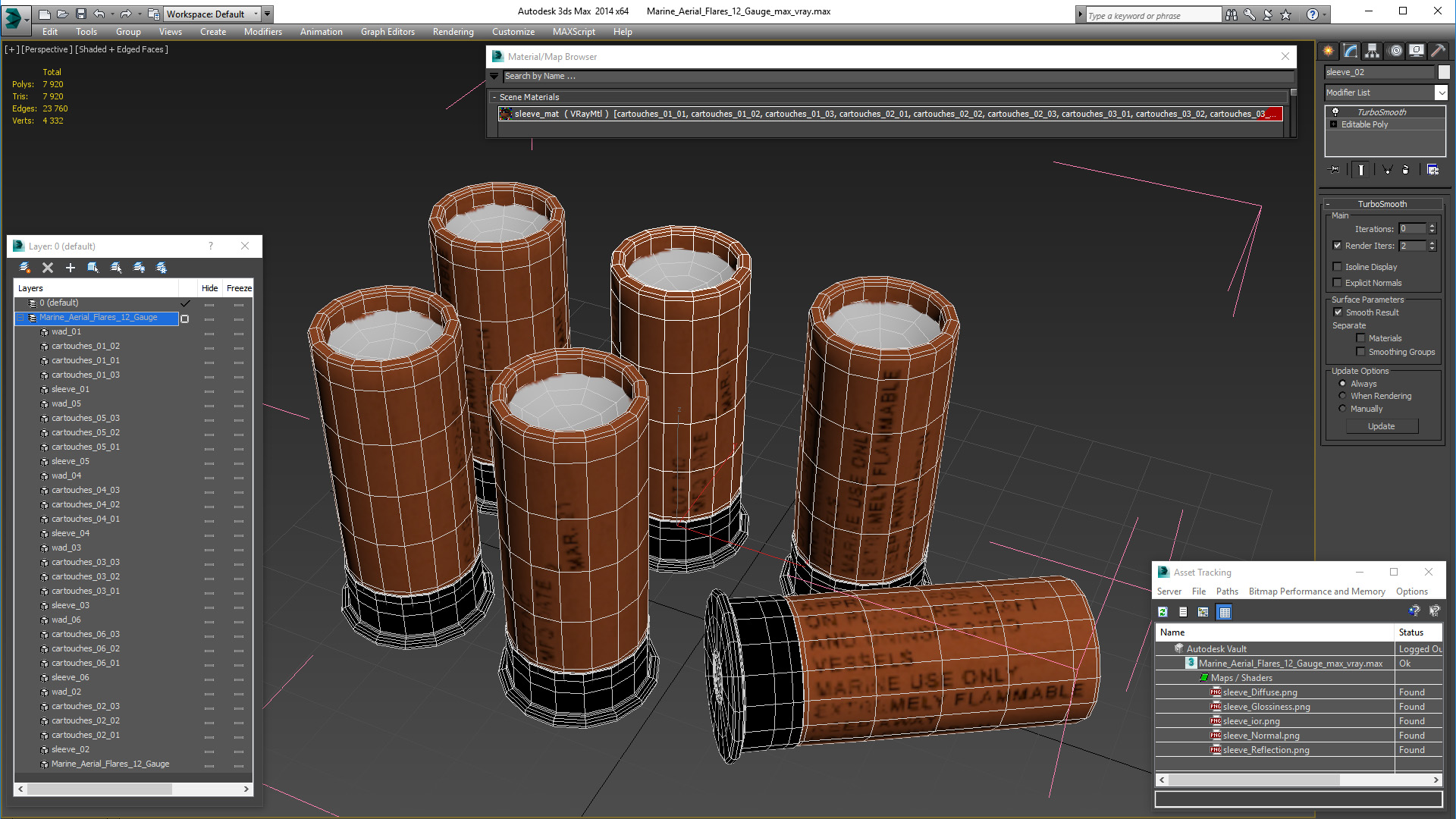Click the sleeve_mat material preview swatch
The width and height of the screenshot is (1456, 819).
pos(505,114)
